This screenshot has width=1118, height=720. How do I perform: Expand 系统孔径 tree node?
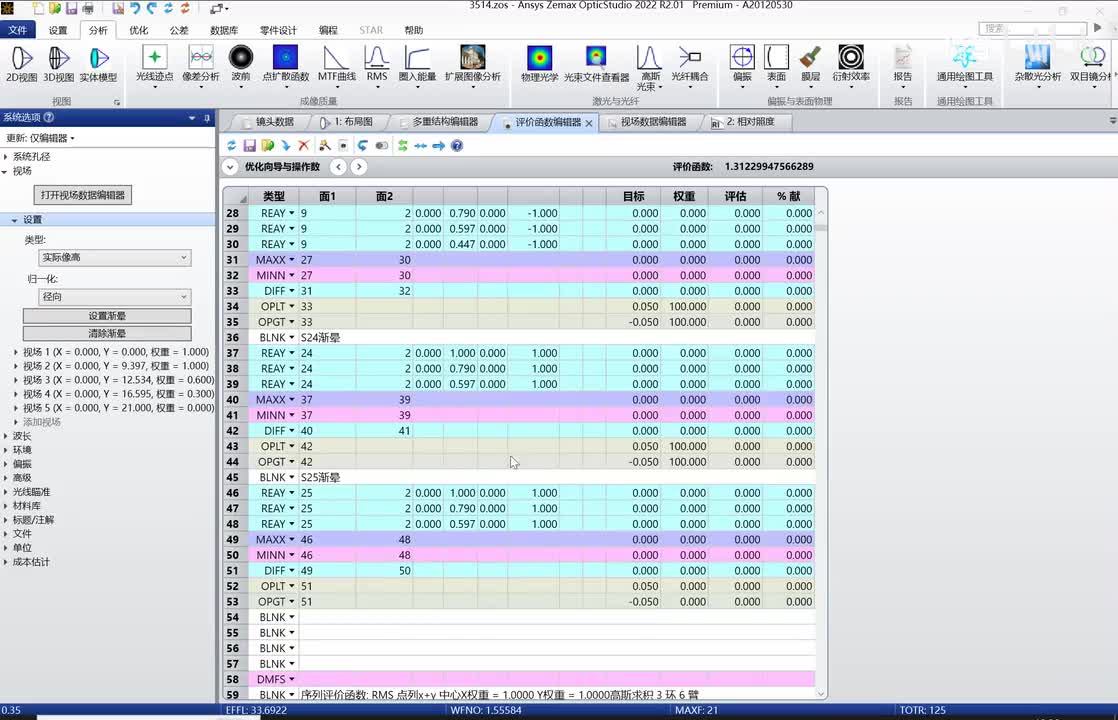tap(6, 156)
